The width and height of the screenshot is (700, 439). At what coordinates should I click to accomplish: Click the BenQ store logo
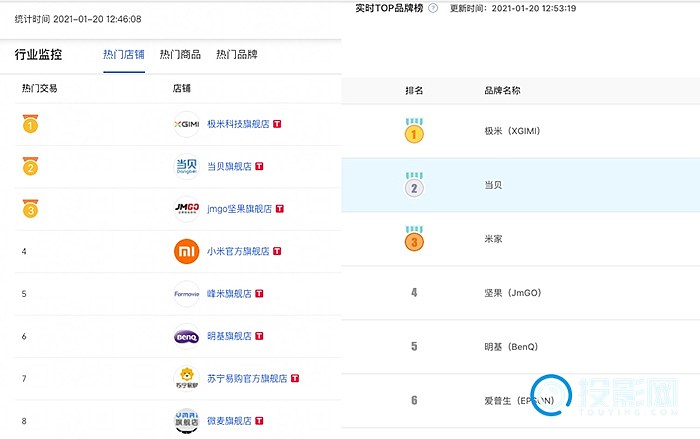(187, 336)
